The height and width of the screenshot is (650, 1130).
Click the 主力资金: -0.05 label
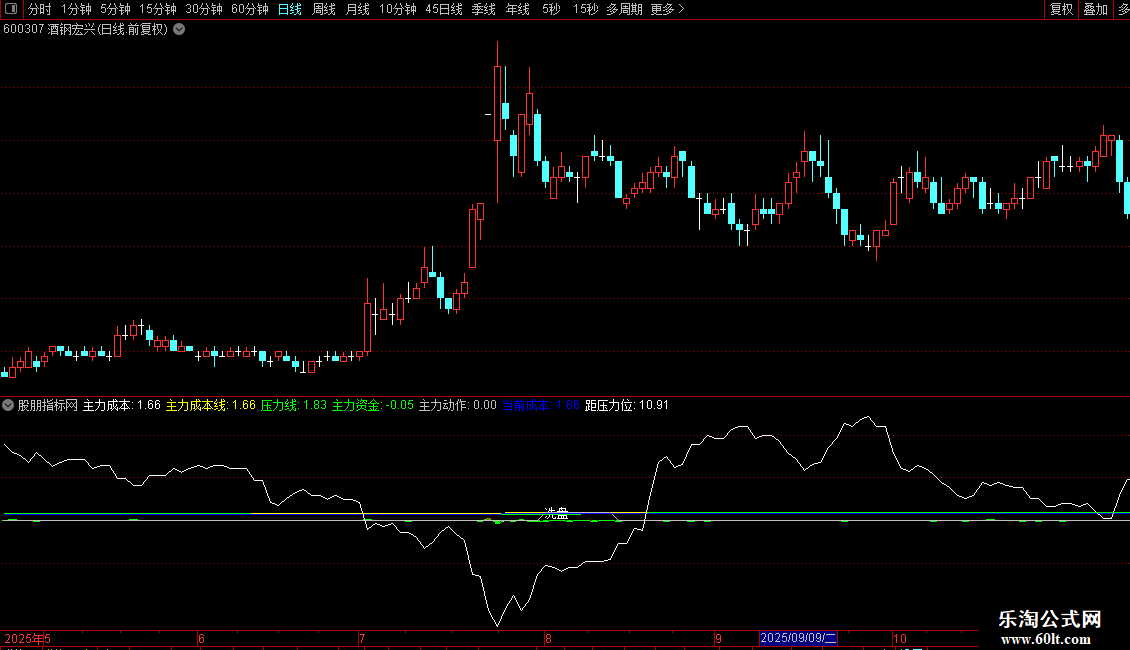(373, 405)
